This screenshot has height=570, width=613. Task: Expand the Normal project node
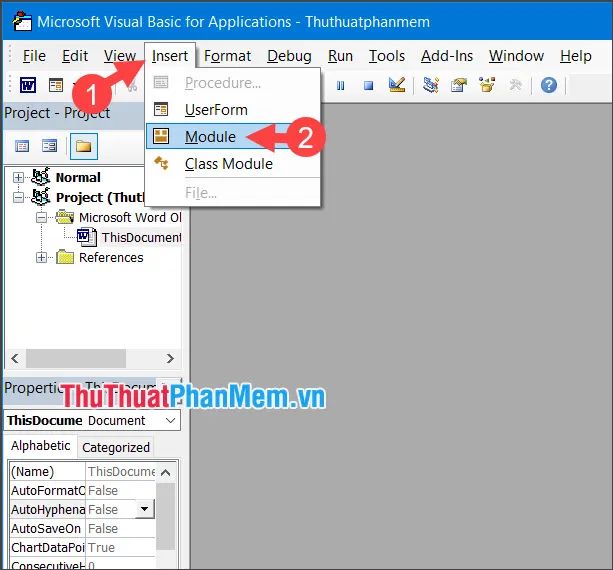pos(18,177)
